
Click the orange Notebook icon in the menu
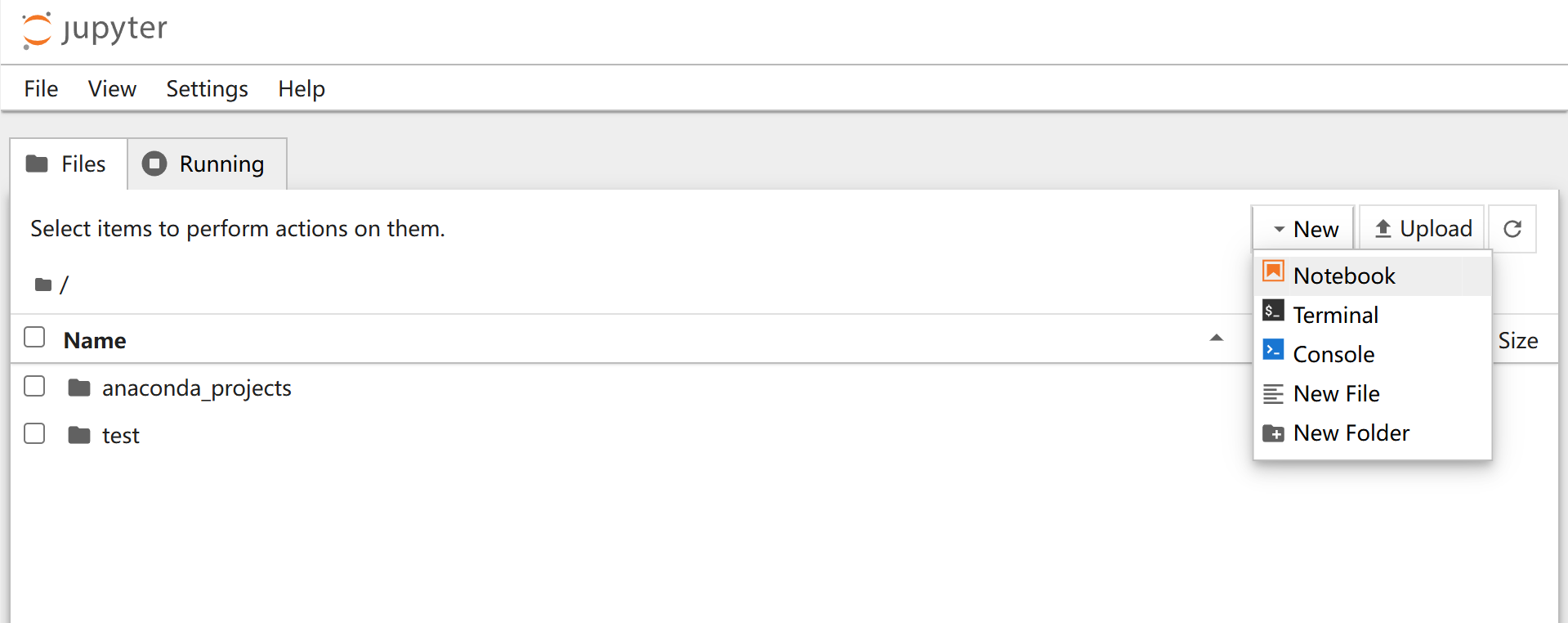tap(1273, 271)
